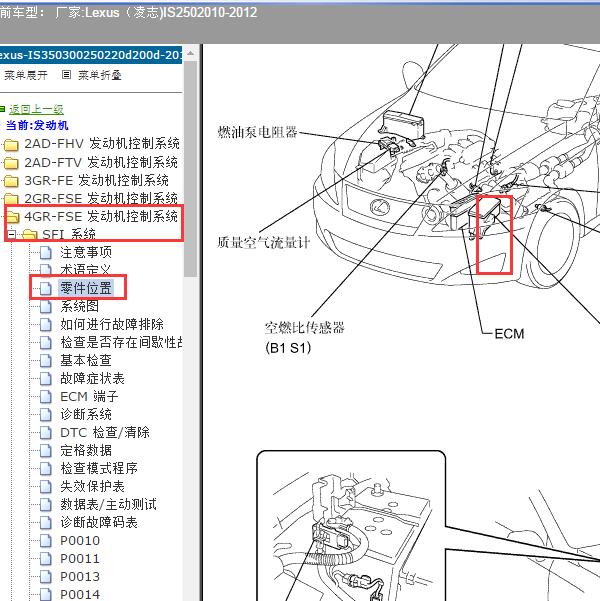Screen dimensions: 600x601
Task: Click the document icon beside ECM 端子
Action: [46, 396]
